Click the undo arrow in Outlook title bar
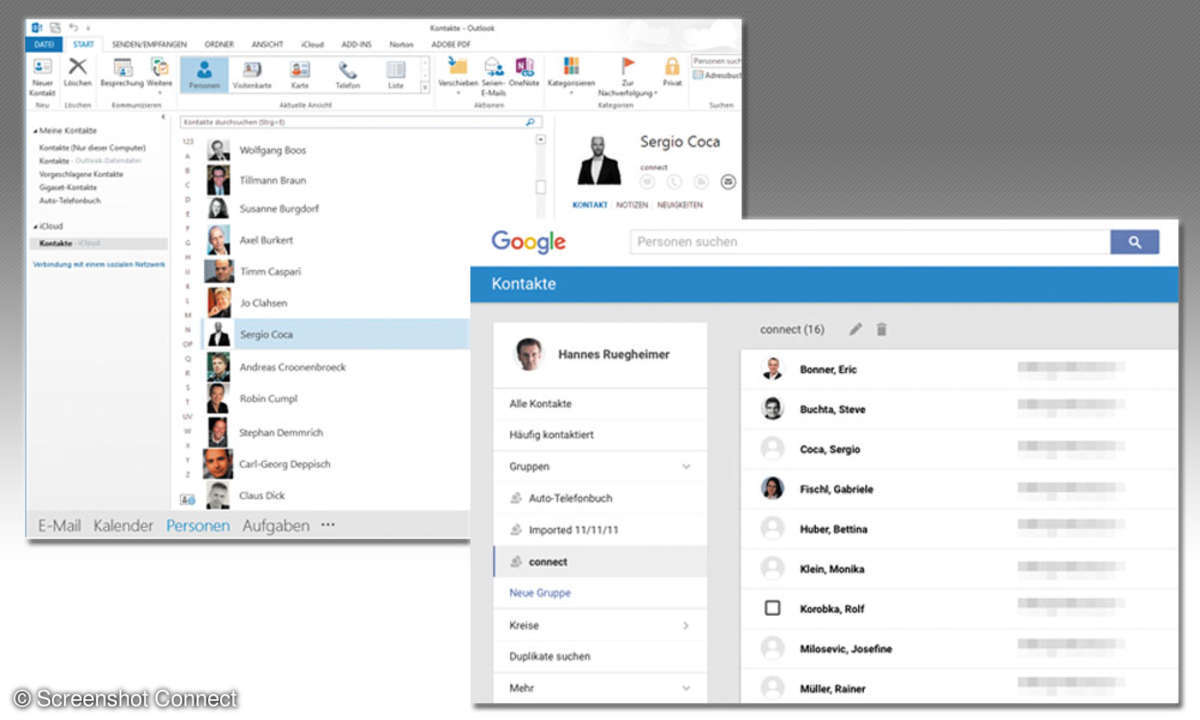Image resolution: width=1200 pixels, height=720 pixels. 73,27
